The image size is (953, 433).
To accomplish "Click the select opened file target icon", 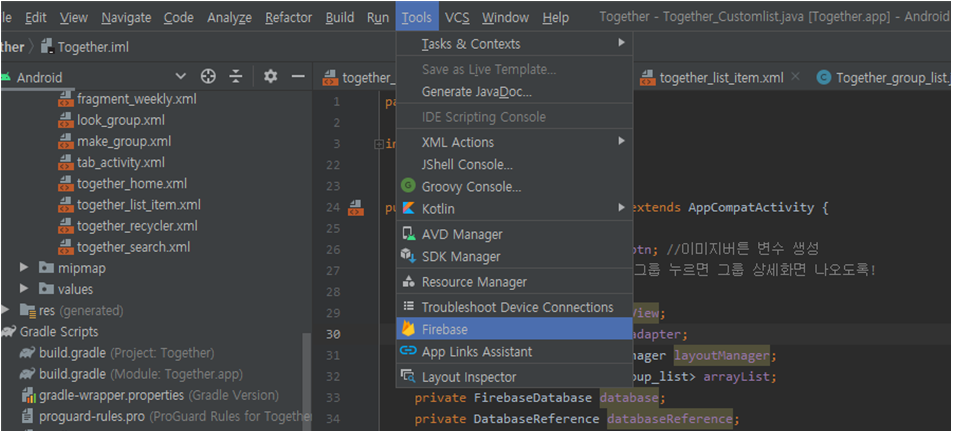I will (x=208, y=77).
